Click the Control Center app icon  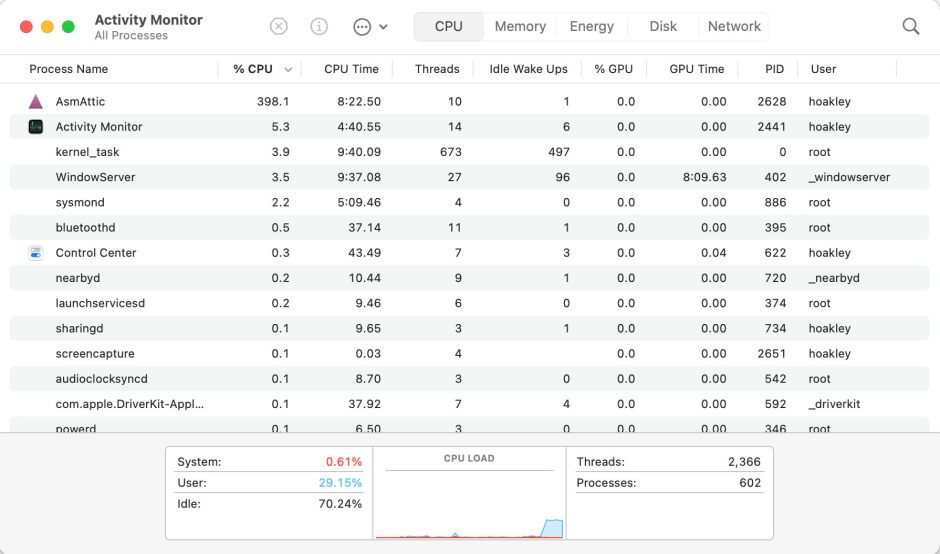click(x=36, y=252)
